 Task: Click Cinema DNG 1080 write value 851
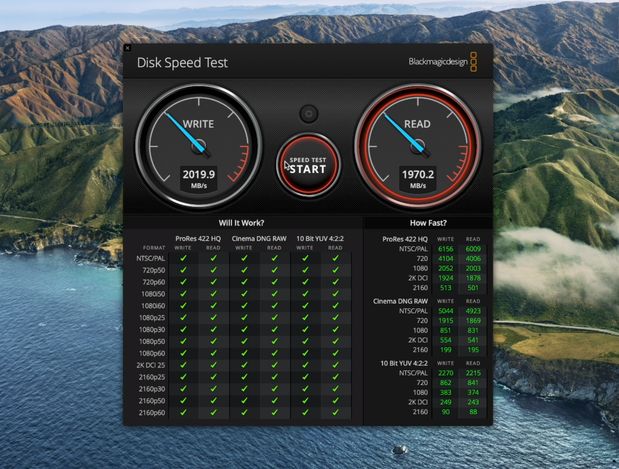click(446, 330)
